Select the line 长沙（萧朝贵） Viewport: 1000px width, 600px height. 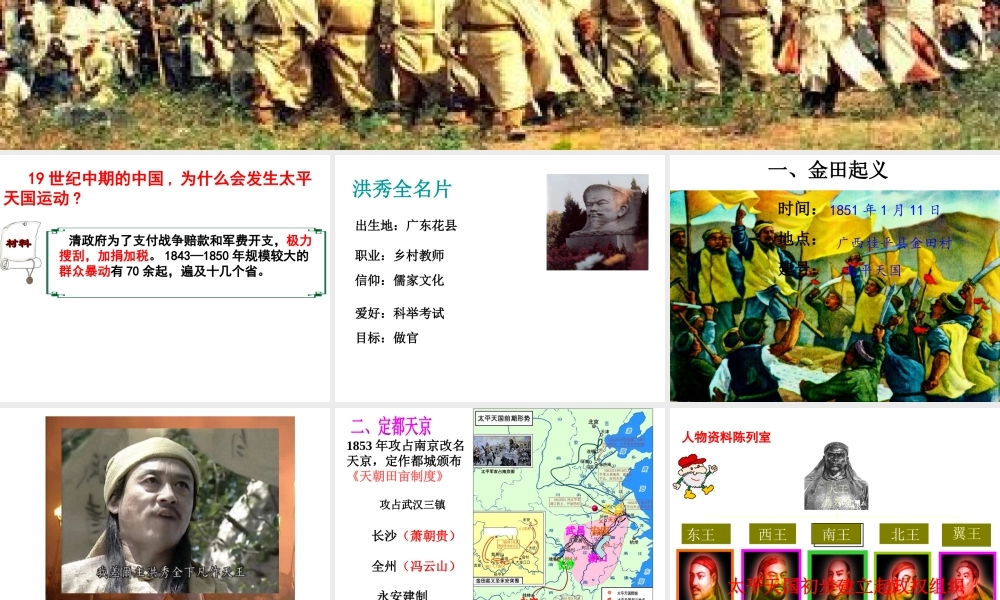coord(415,536)
